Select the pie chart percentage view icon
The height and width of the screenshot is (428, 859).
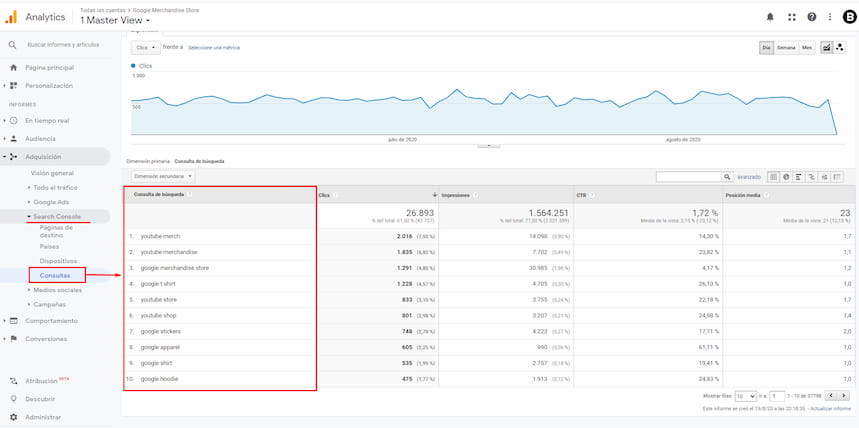tap(786, 177)
